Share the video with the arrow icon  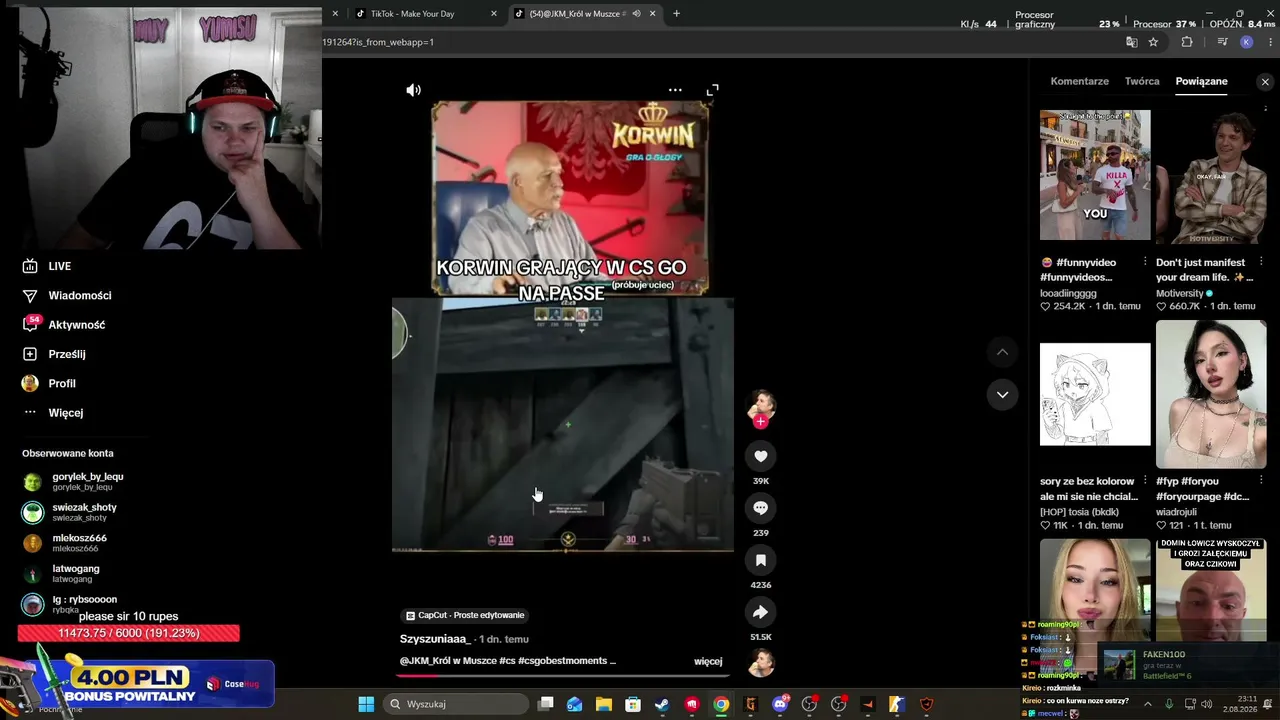tap(761, 612)
